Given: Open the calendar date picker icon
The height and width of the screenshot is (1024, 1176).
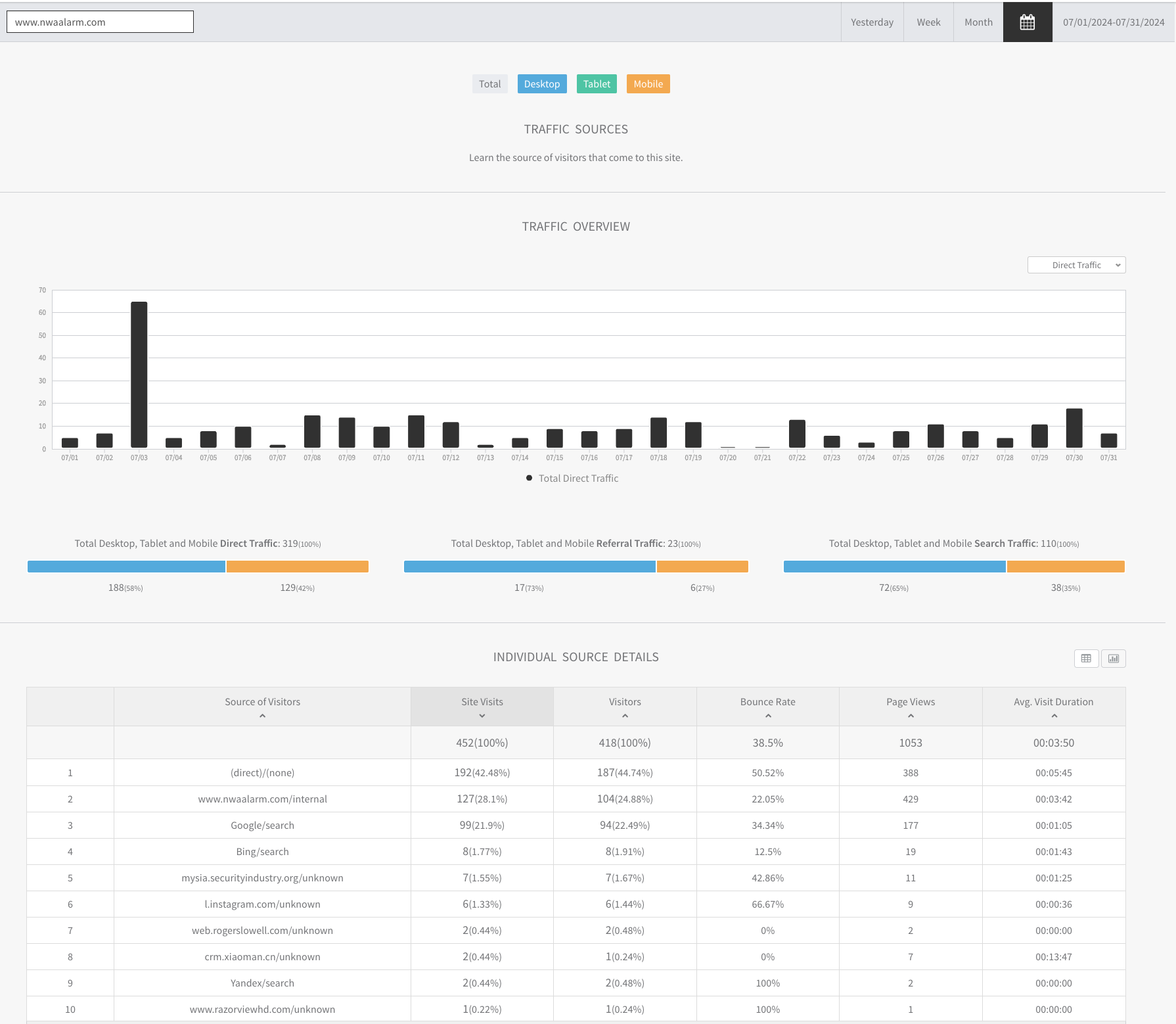Looking at the screenshot, I should tap(1028, 22).
